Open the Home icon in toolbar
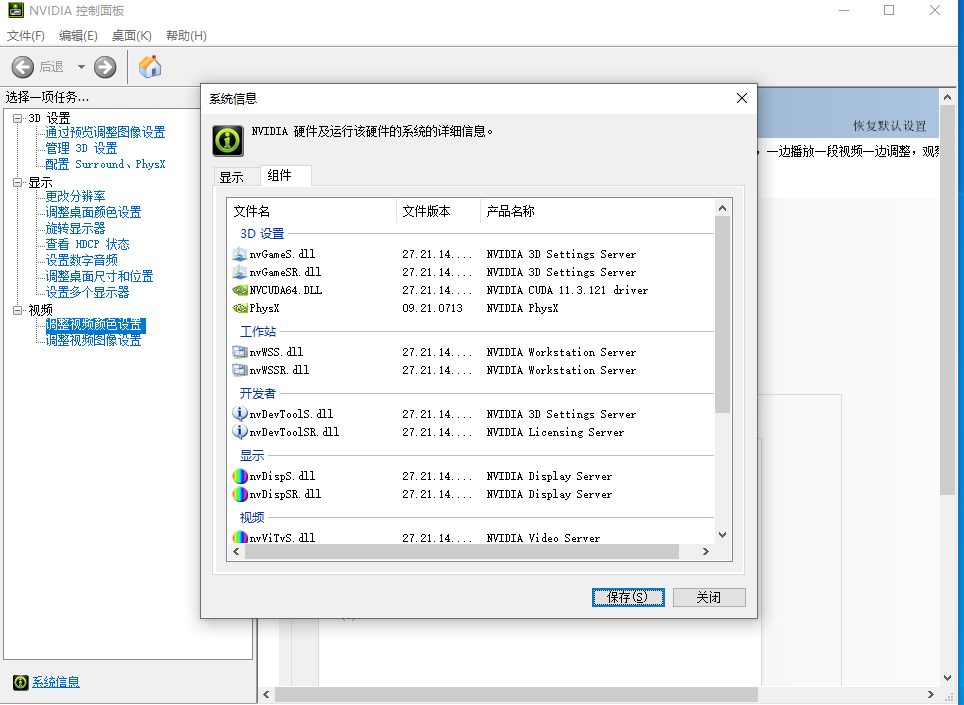The height and width of the screenshot is (705, 964). pyautogui.click(x=149, y=66)
